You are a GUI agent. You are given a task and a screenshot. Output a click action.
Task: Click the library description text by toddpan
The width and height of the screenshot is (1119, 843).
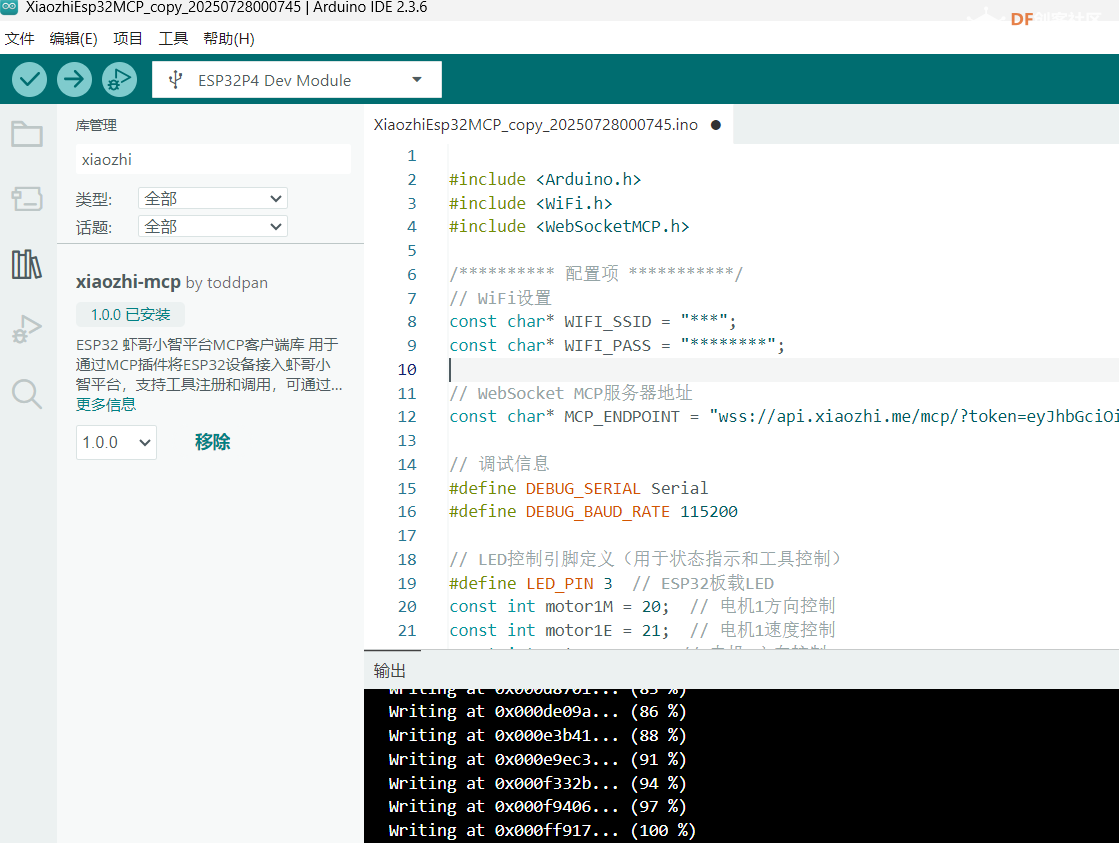click(x=209, y=365)
